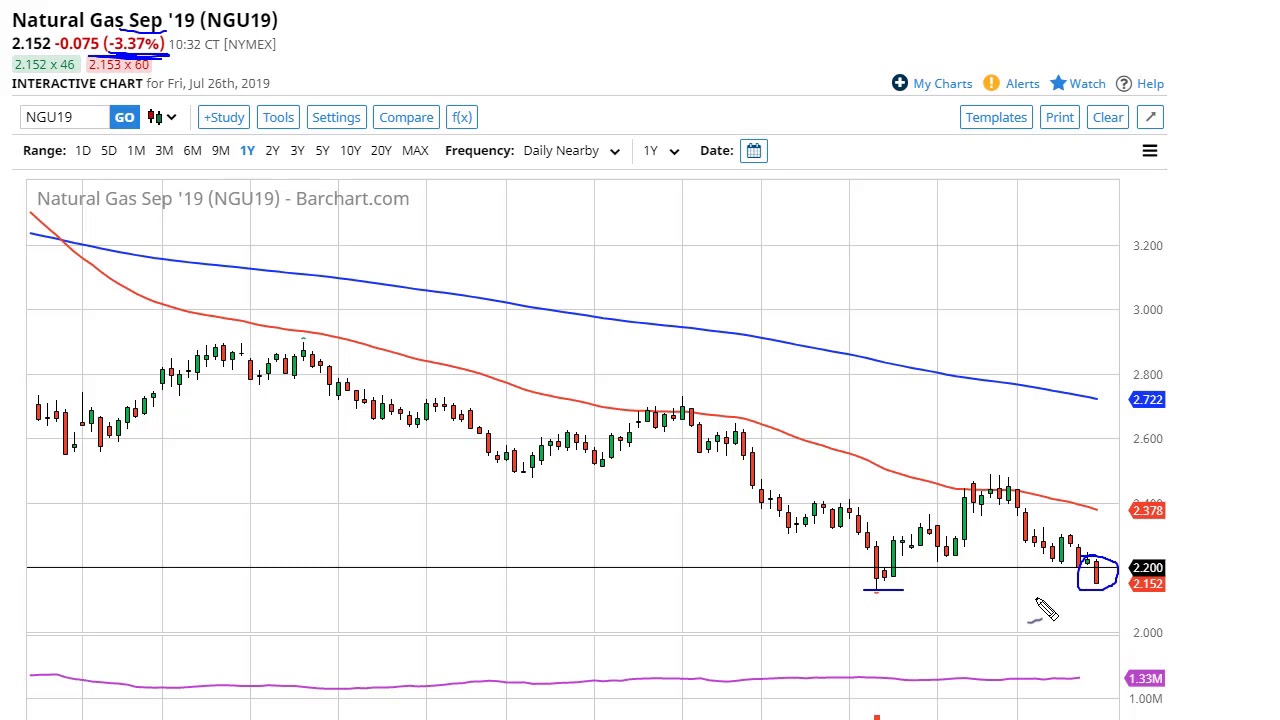
Task: Open My Charts link
Action: click(x=942, y=84)
